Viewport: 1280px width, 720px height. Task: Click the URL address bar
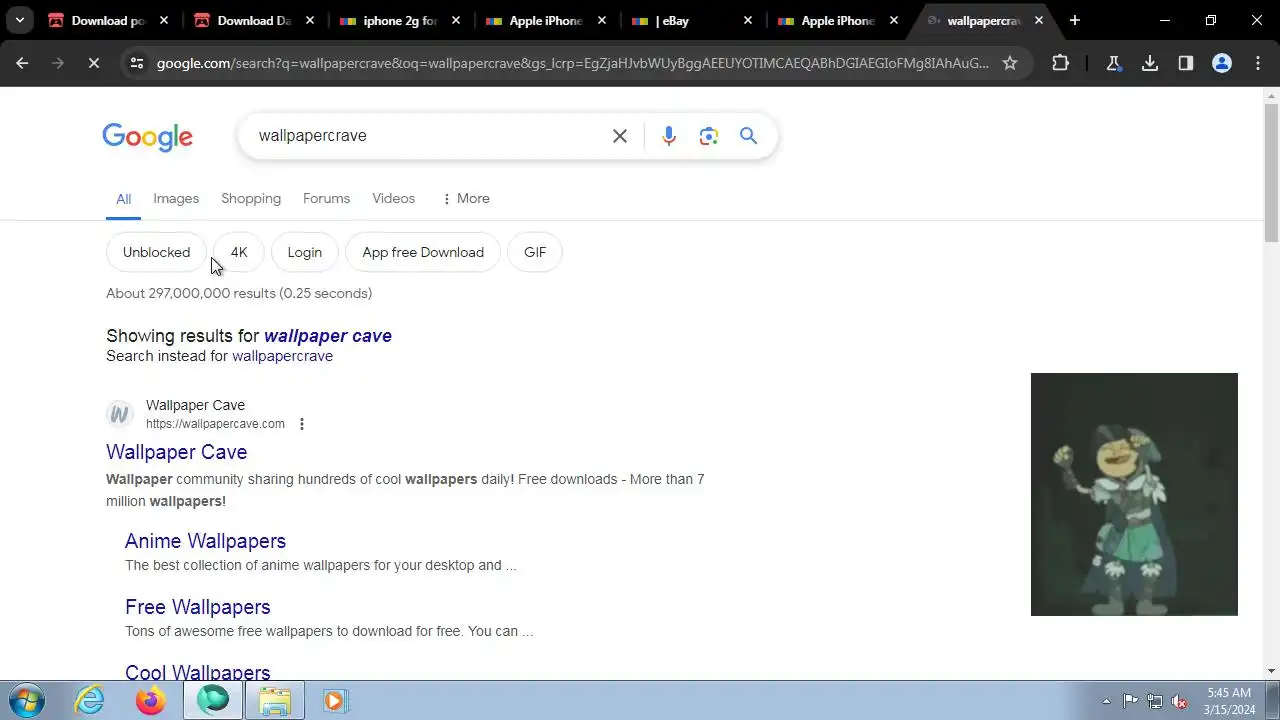pyautogui.click(x=572, y=63)
